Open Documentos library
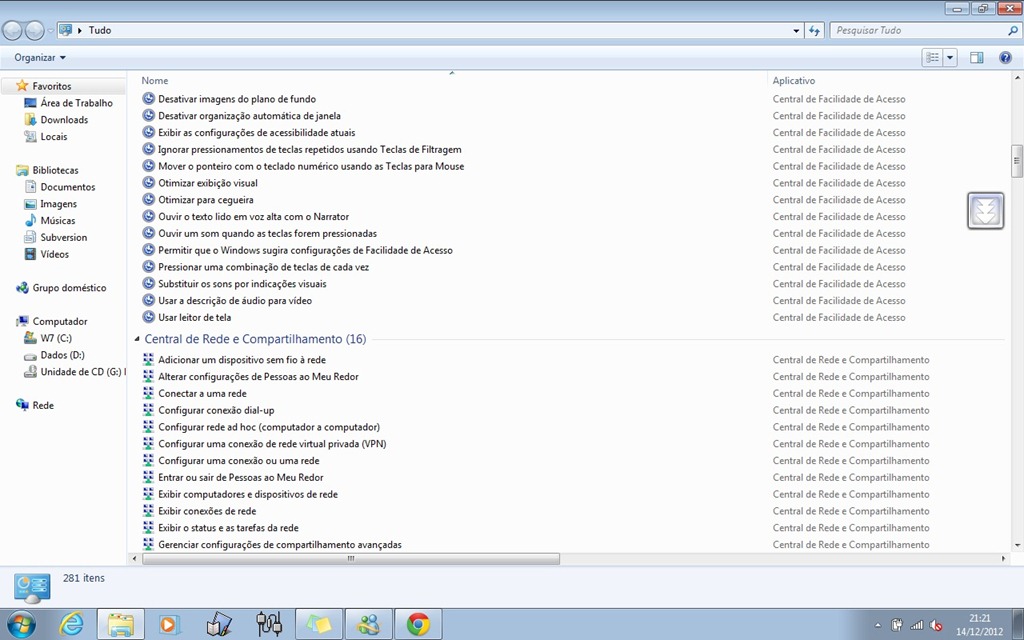Viewport: 1024px width, 640px height. coord(67,187)
